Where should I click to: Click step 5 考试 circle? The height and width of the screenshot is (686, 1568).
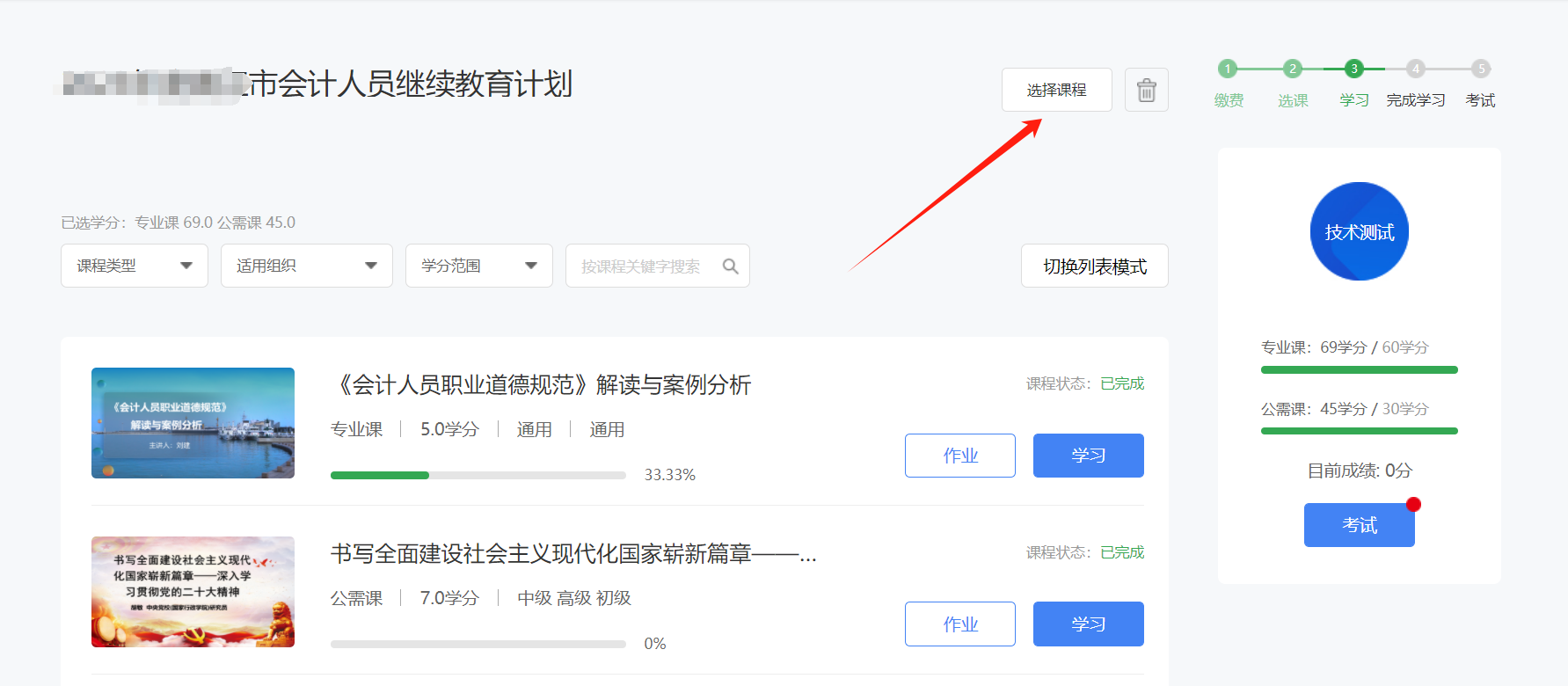1481,69
